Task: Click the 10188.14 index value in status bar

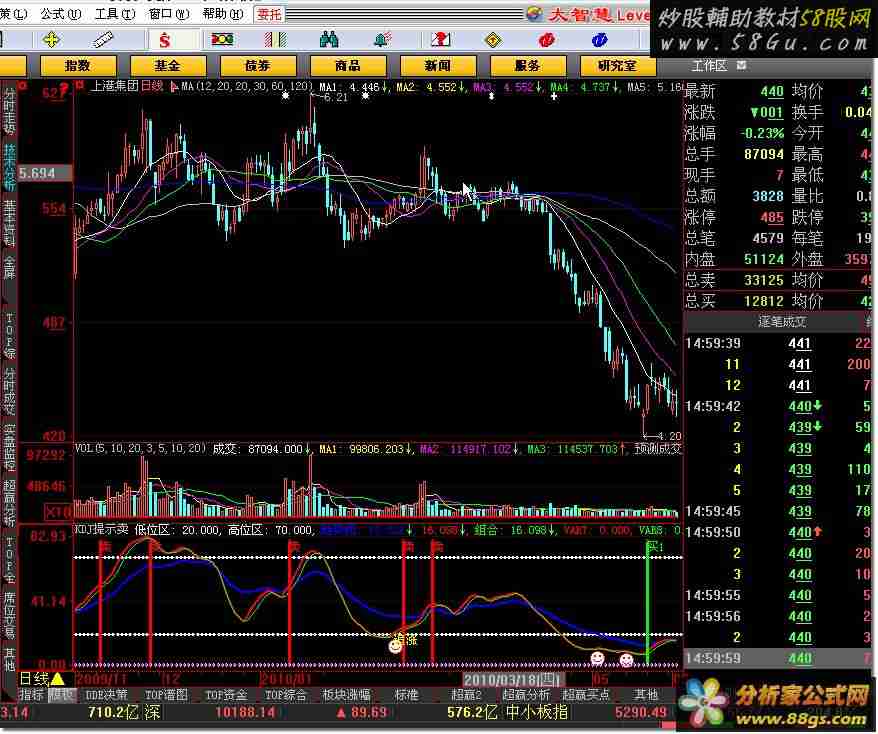Action: pyautogui.click(x=245, y=713)
